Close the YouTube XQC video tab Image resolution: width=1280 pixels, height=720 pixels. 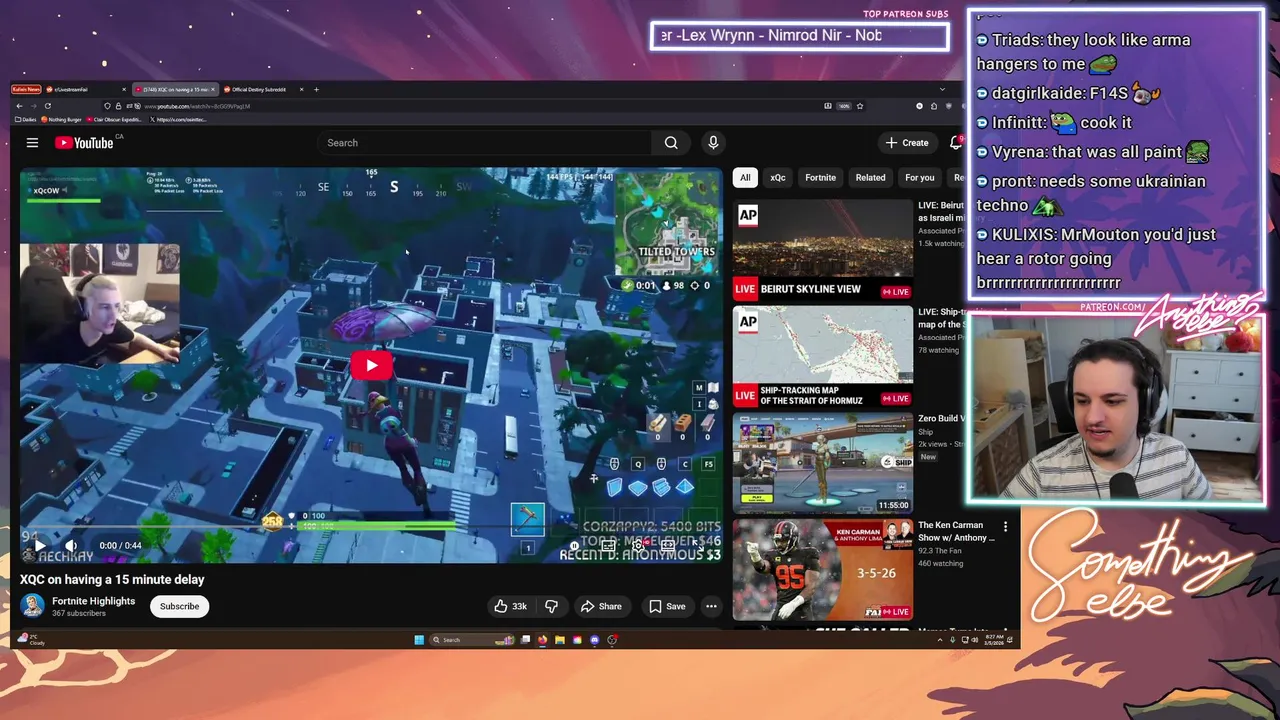coord(213,89)
